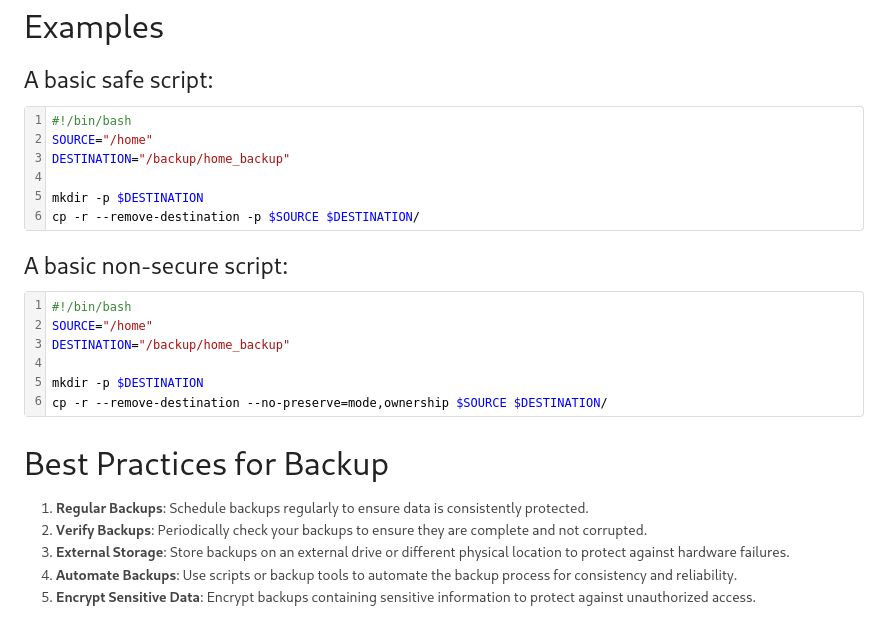The height and width of the screenshot is (624, 885).
Task: Click the shebang line in the safe script
Action: [x=91, y=121]
